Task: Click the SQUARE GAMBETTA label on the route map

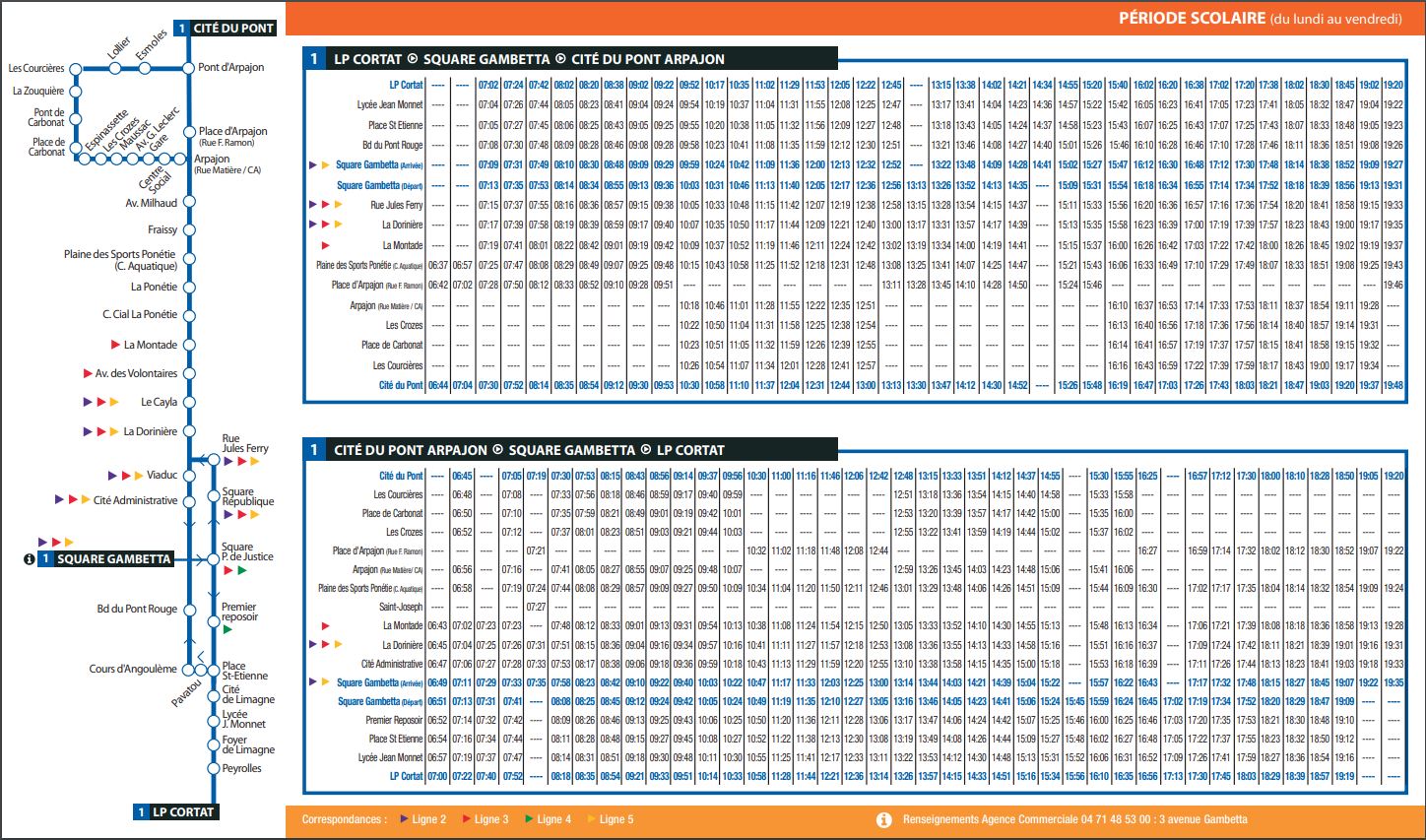Action: pyautogui.click(x=114, y=559)
